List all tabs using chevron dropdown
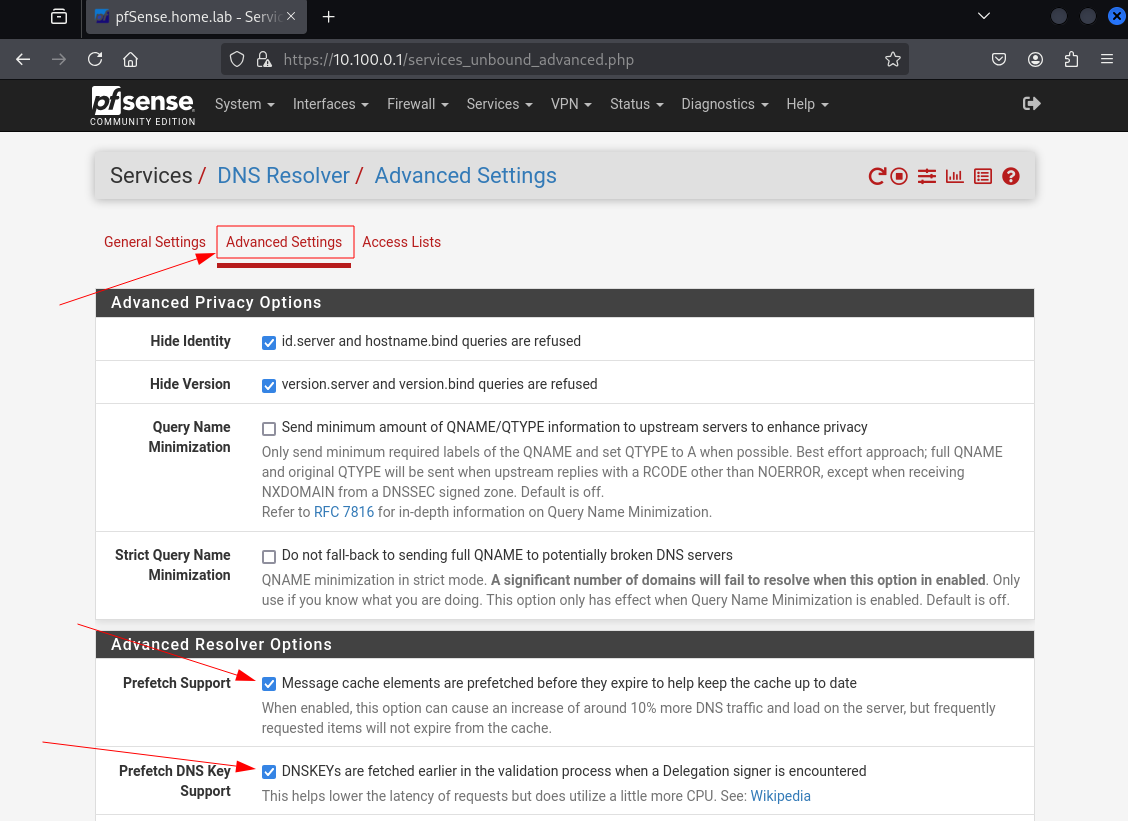 tap(984, 16)
